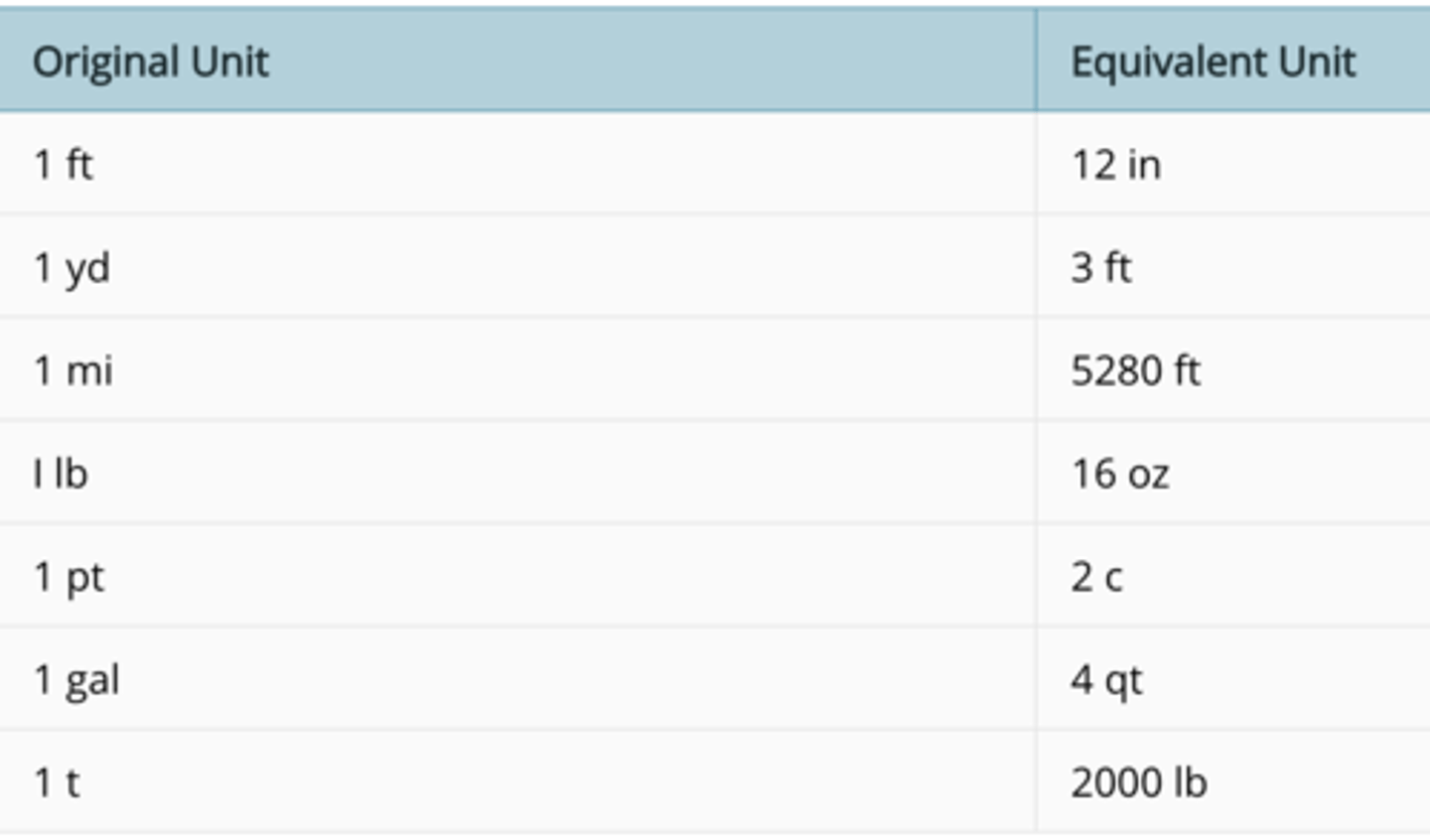Click the vertical divider between the two headers
This screenshot has width=1430, height=840.
(x=1036, y=60)
